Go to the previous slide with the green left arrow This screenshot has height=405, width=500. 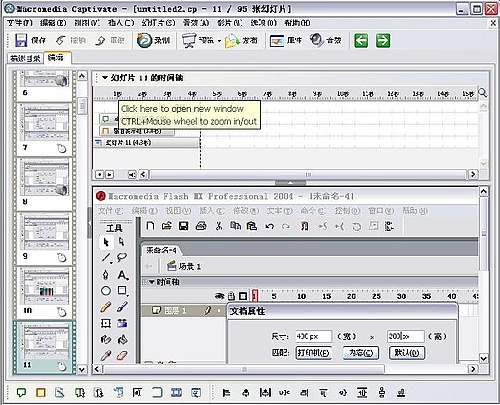[x=361, y=41]
